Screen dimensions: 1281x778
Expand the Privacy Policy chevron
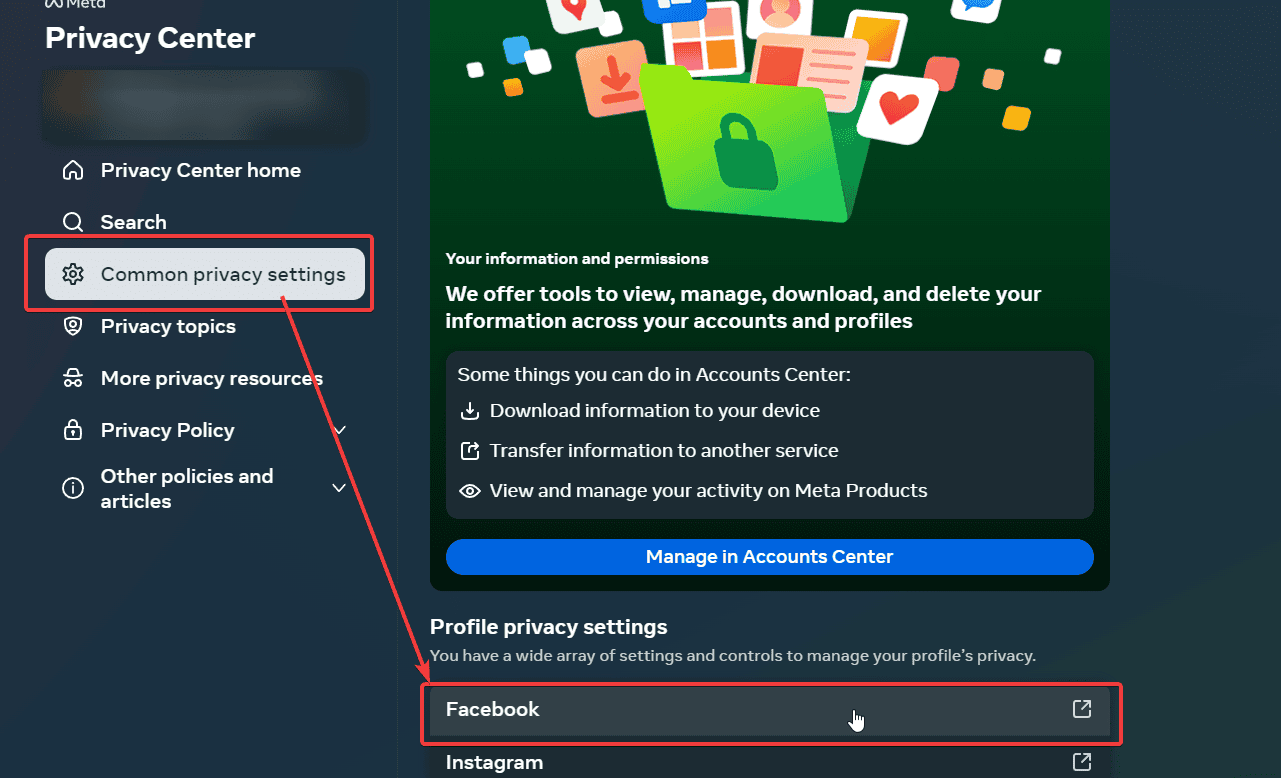[x=339, y=430]
